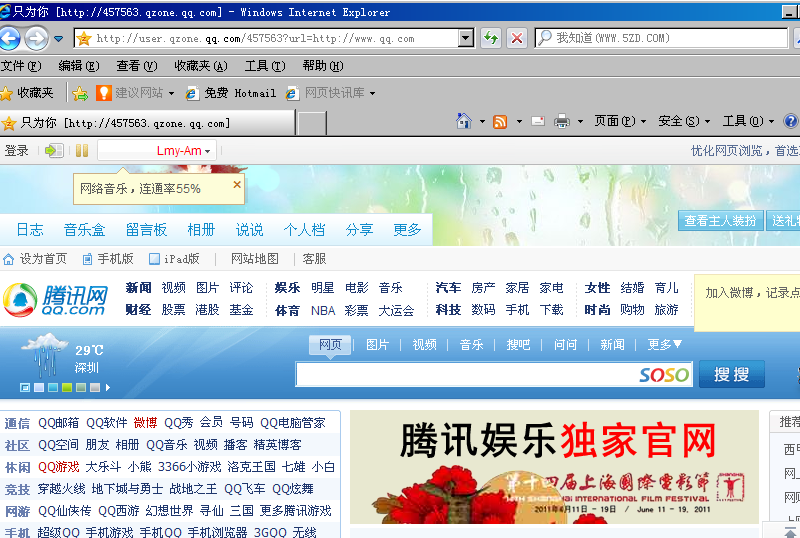Open the 工具(O) command menu
This screenshot has width=800, height=538.
pos(748,121)
